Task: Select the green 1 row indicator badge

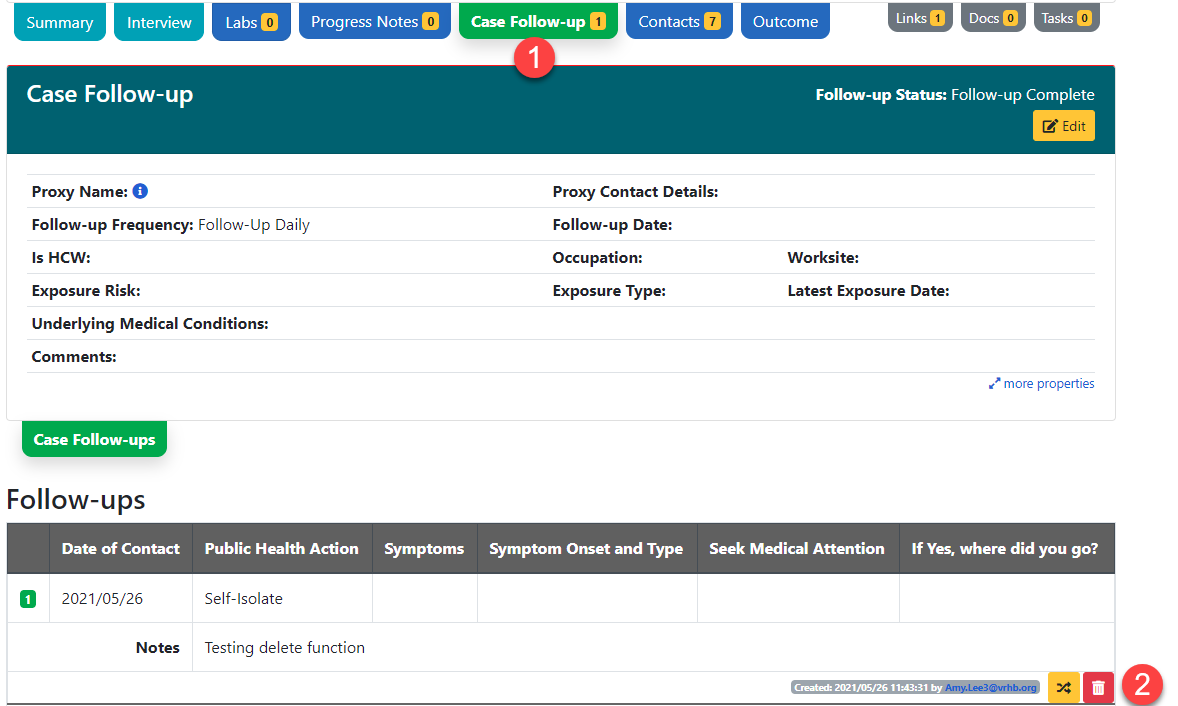Action: point(28,598)
